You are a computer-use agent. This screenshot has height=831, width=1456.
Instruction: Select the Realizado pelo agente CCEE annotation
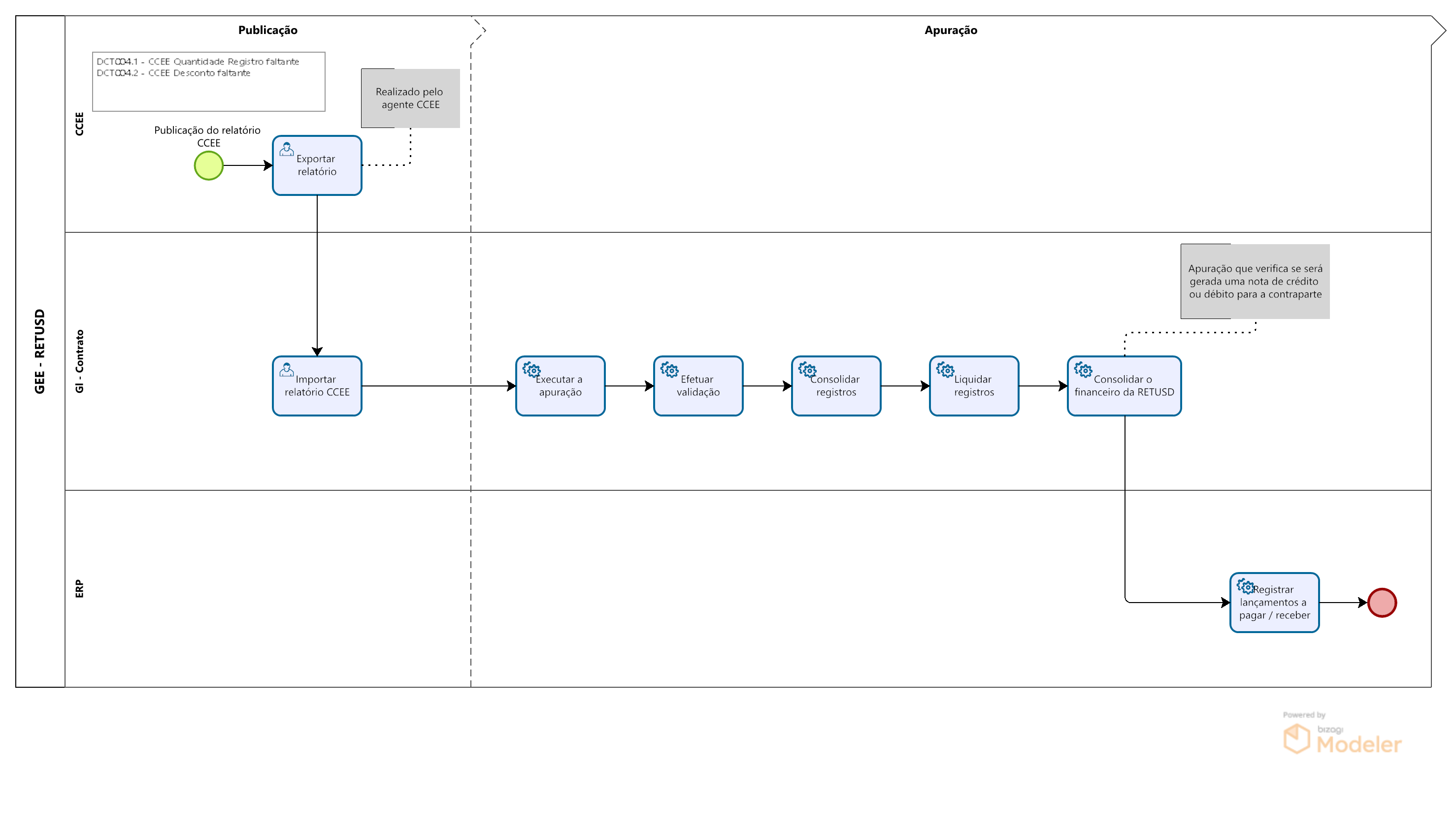pos(410,98)
